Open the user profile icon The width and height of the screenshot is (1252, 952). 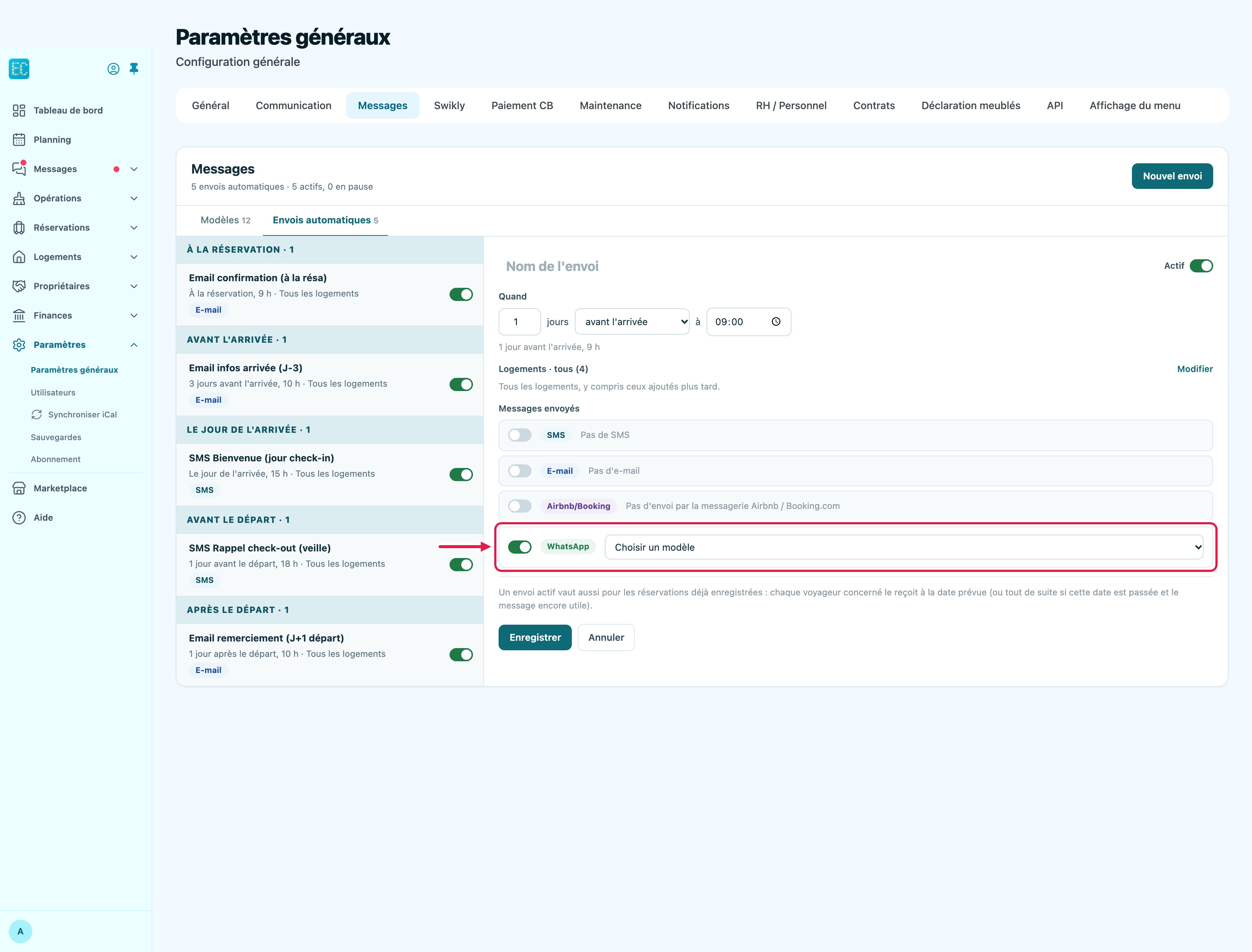pos(113,68)
